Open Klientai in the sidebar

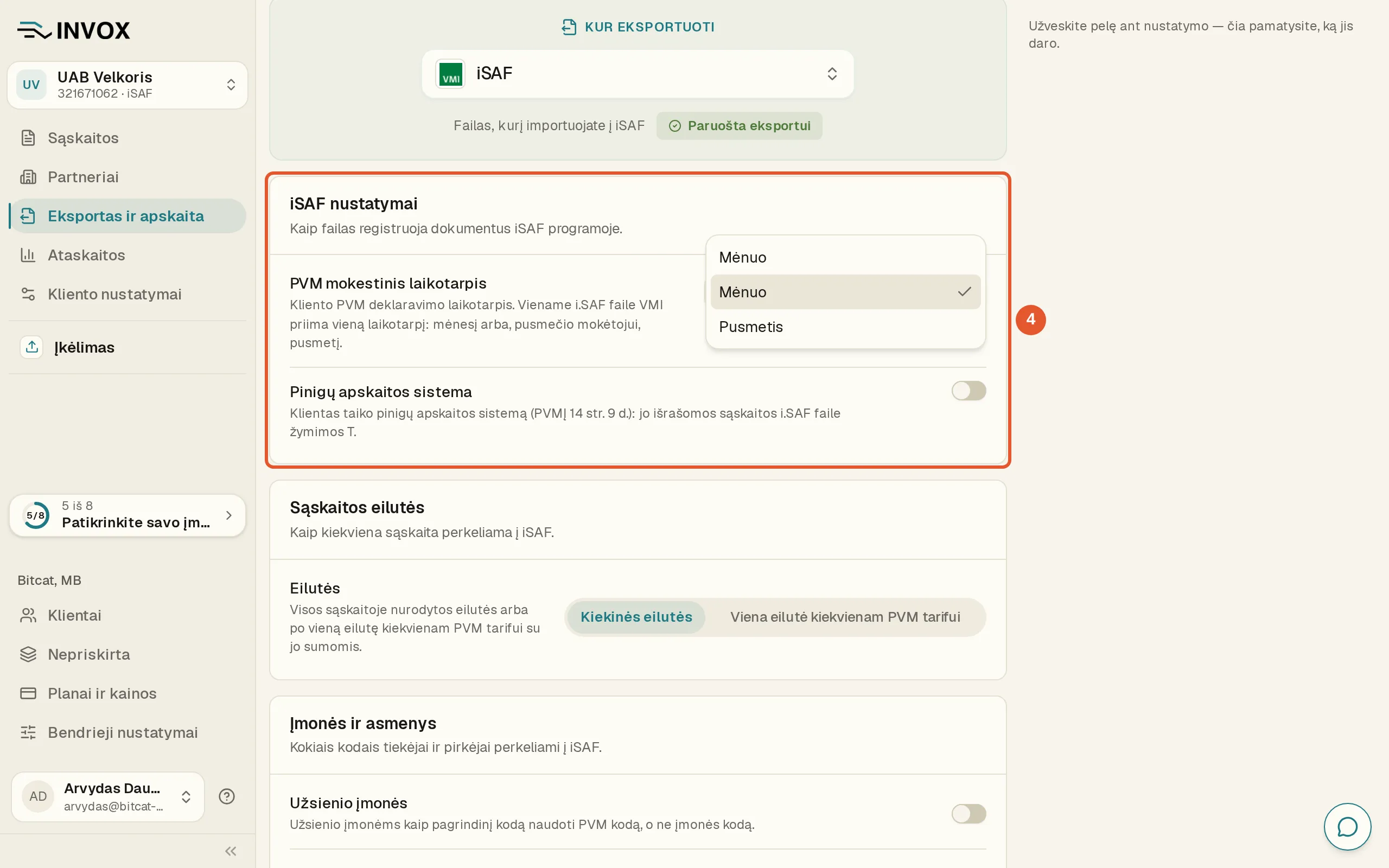[x=128, y=615]
